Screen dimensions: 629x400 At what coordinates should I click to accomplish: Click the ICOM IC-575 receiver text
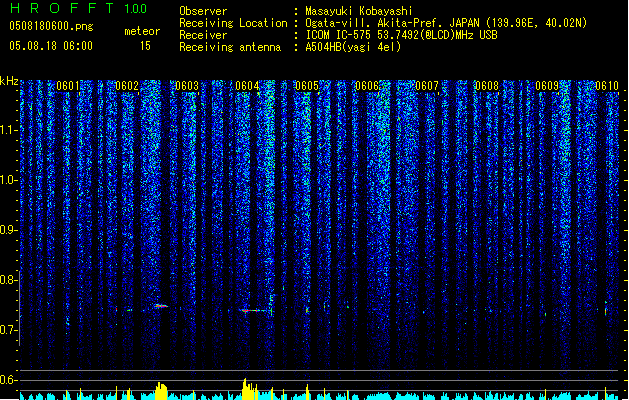tap(401, 35)
